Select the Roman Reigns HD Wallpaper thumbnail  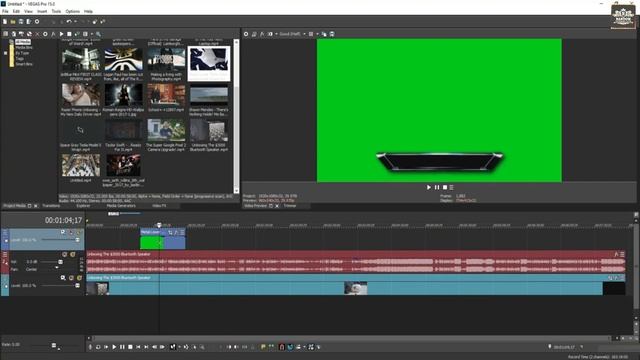coord(123,95)
